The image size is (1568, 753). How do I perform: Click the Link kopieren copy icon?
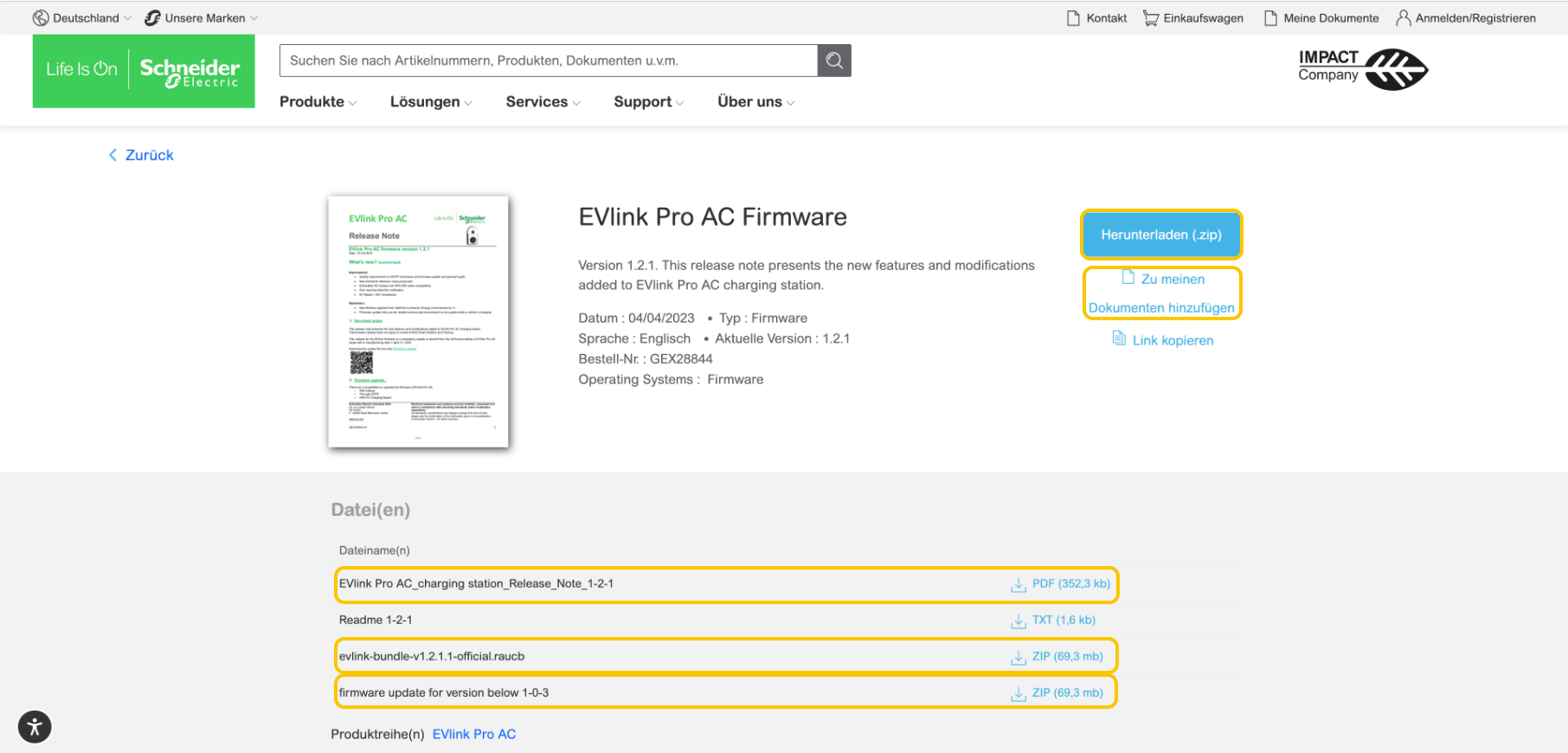point(1119,338)
